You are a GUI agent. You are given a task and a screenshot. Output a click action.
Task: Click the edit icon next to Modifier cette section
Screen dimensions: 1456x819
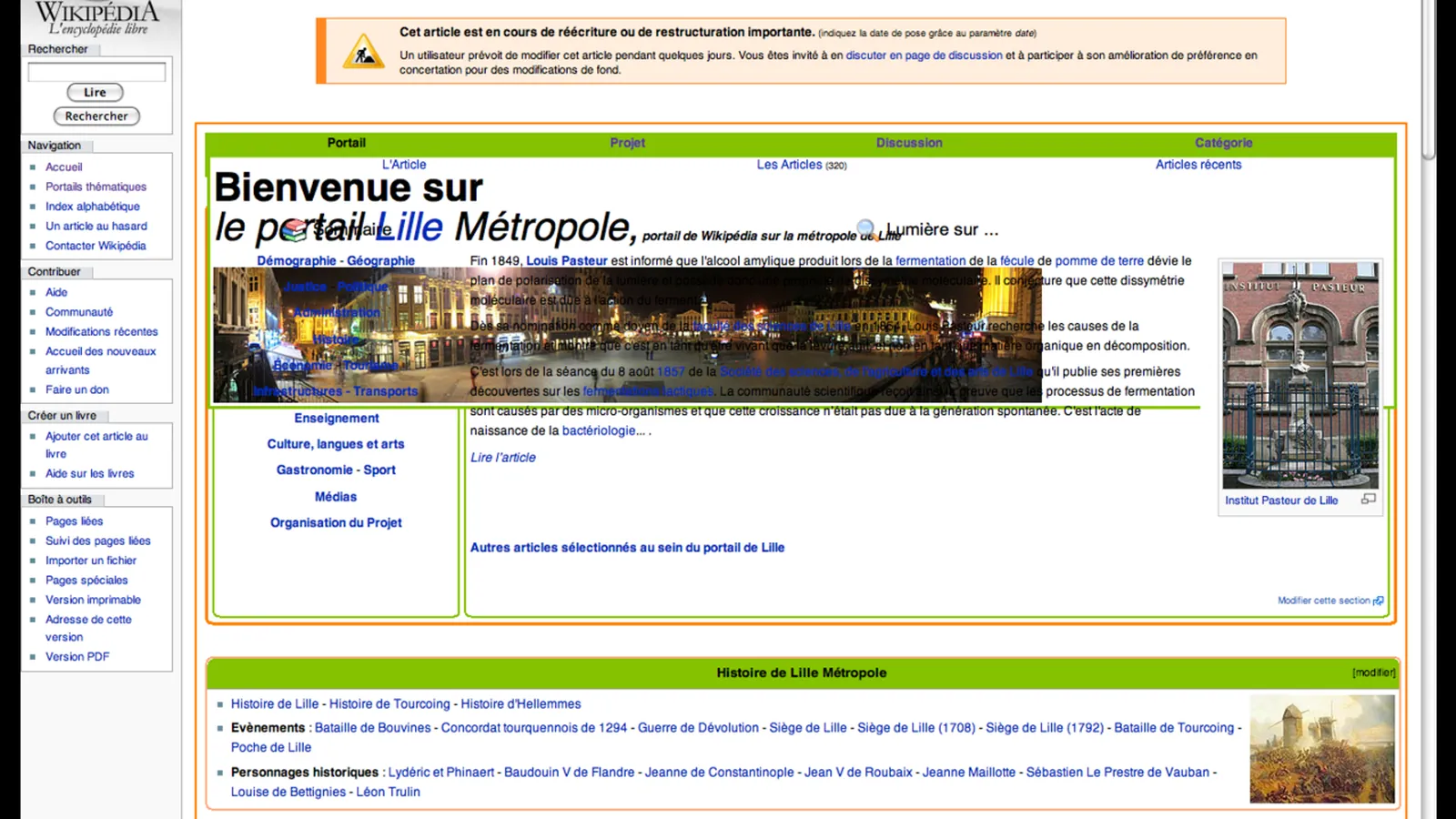coord(1379,601)
